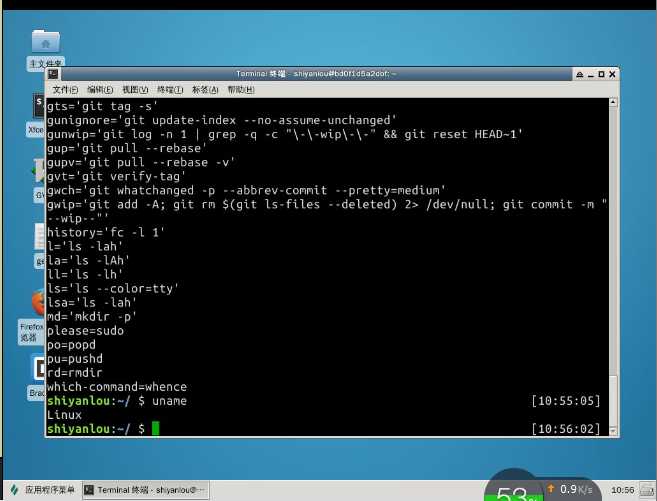This screenshot has height=501, width=657.
Task: Click the text which-command=whence
Action: 117,387
